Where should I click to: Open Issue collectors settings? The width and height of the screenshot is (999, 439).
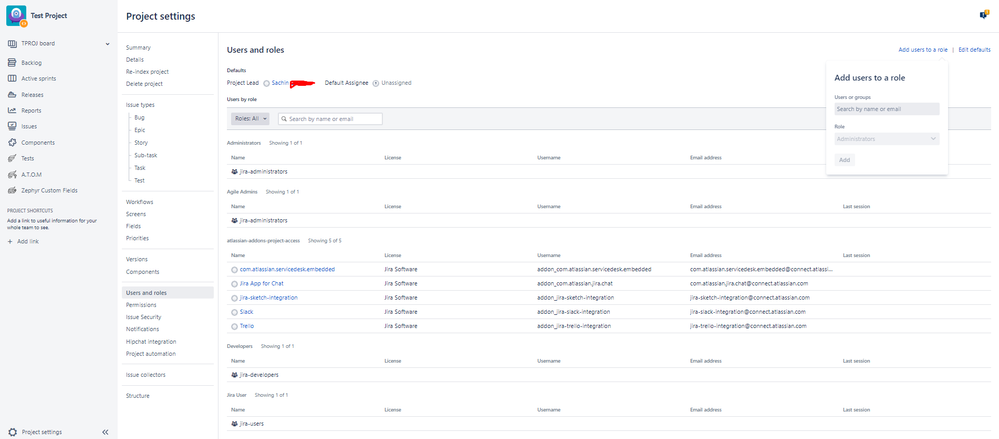point(146,375)
